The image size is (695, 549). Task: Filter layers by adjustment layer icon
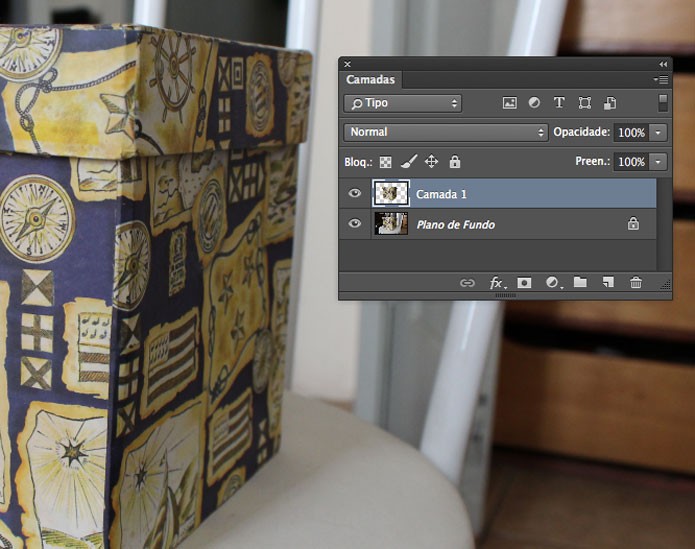pos(534,103)
